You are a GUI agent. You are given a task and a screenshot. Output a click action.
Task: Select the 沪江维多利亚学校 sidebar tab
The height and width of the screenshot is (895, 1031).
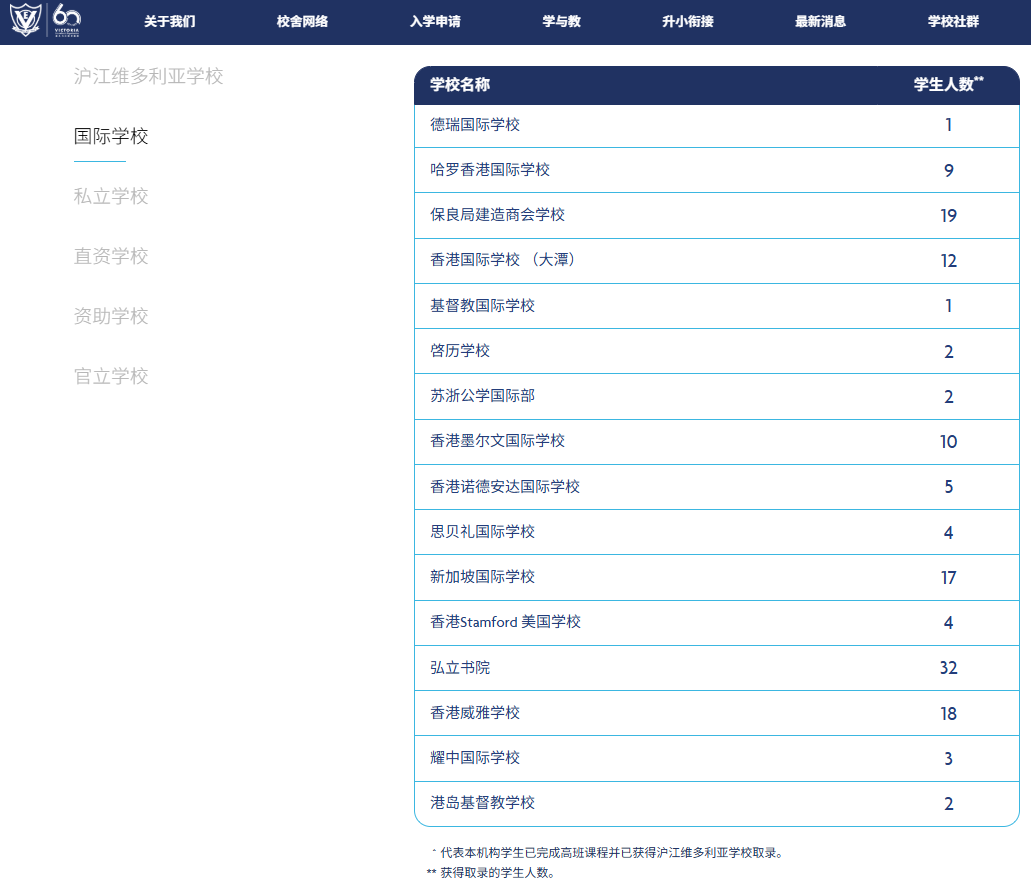(x=149, y=76)
